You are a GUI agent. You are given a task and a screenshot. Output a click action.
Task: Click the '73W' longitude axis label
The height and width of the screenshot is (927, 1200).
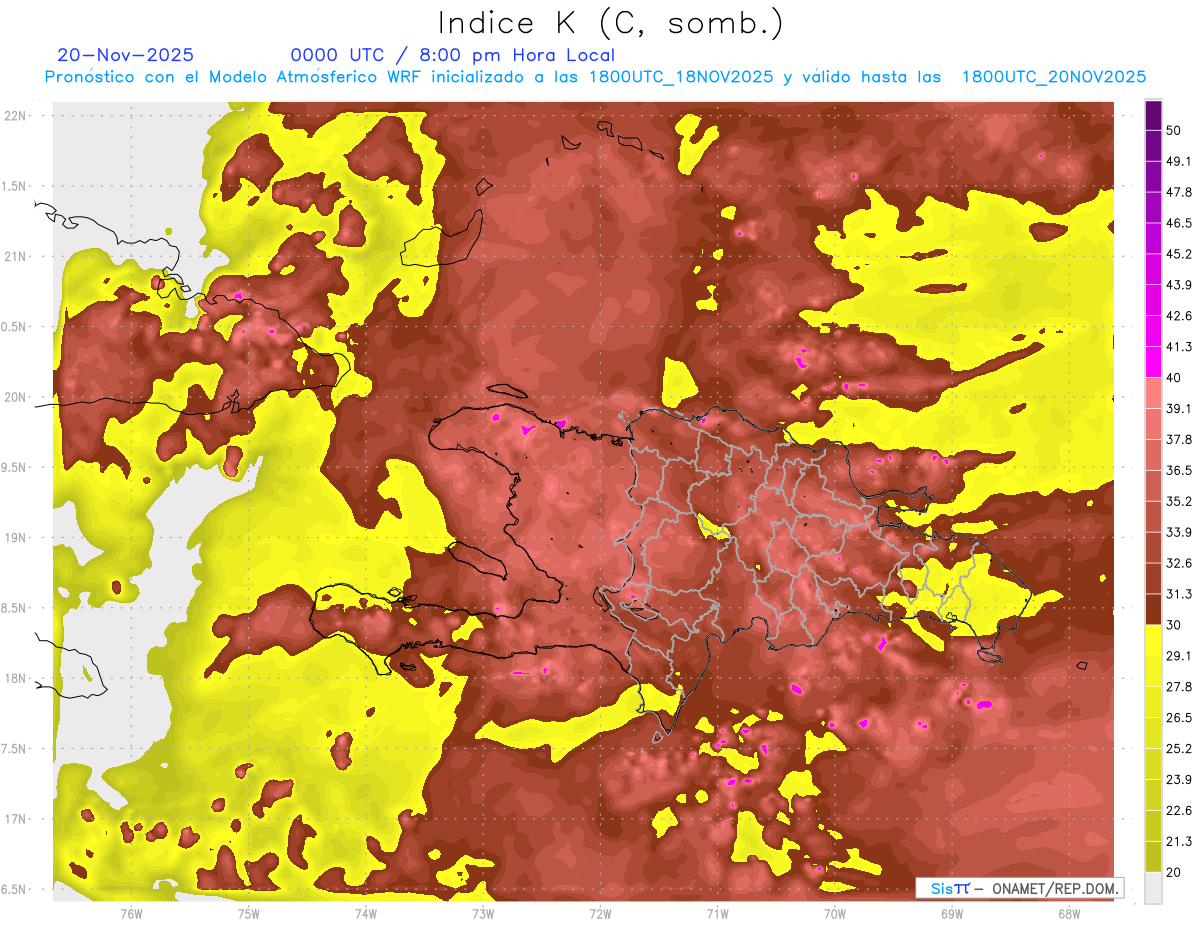(x=483, y=914)
